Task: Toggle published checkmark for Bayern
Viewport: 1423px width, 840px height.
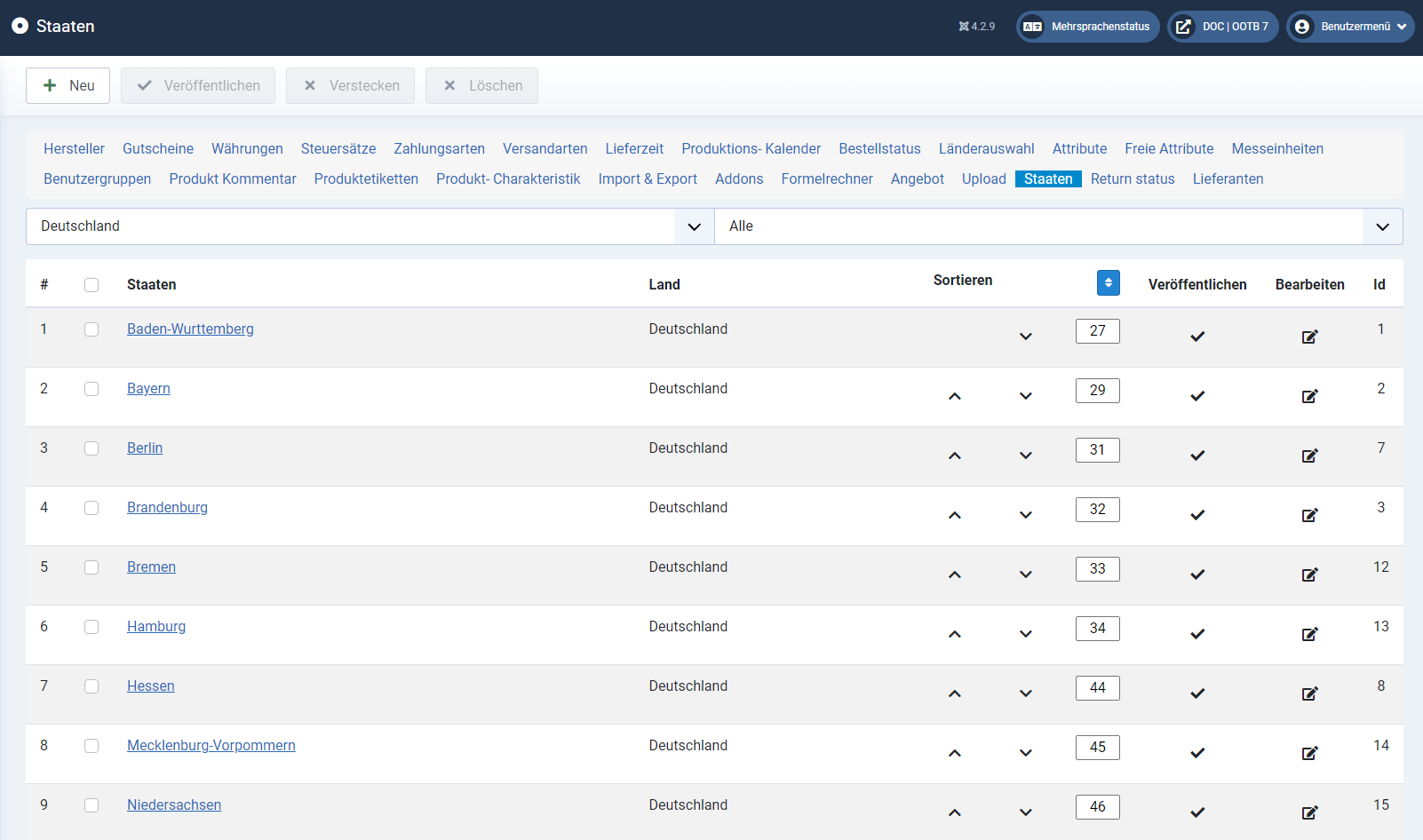Action: click(x=1197, y=396)
